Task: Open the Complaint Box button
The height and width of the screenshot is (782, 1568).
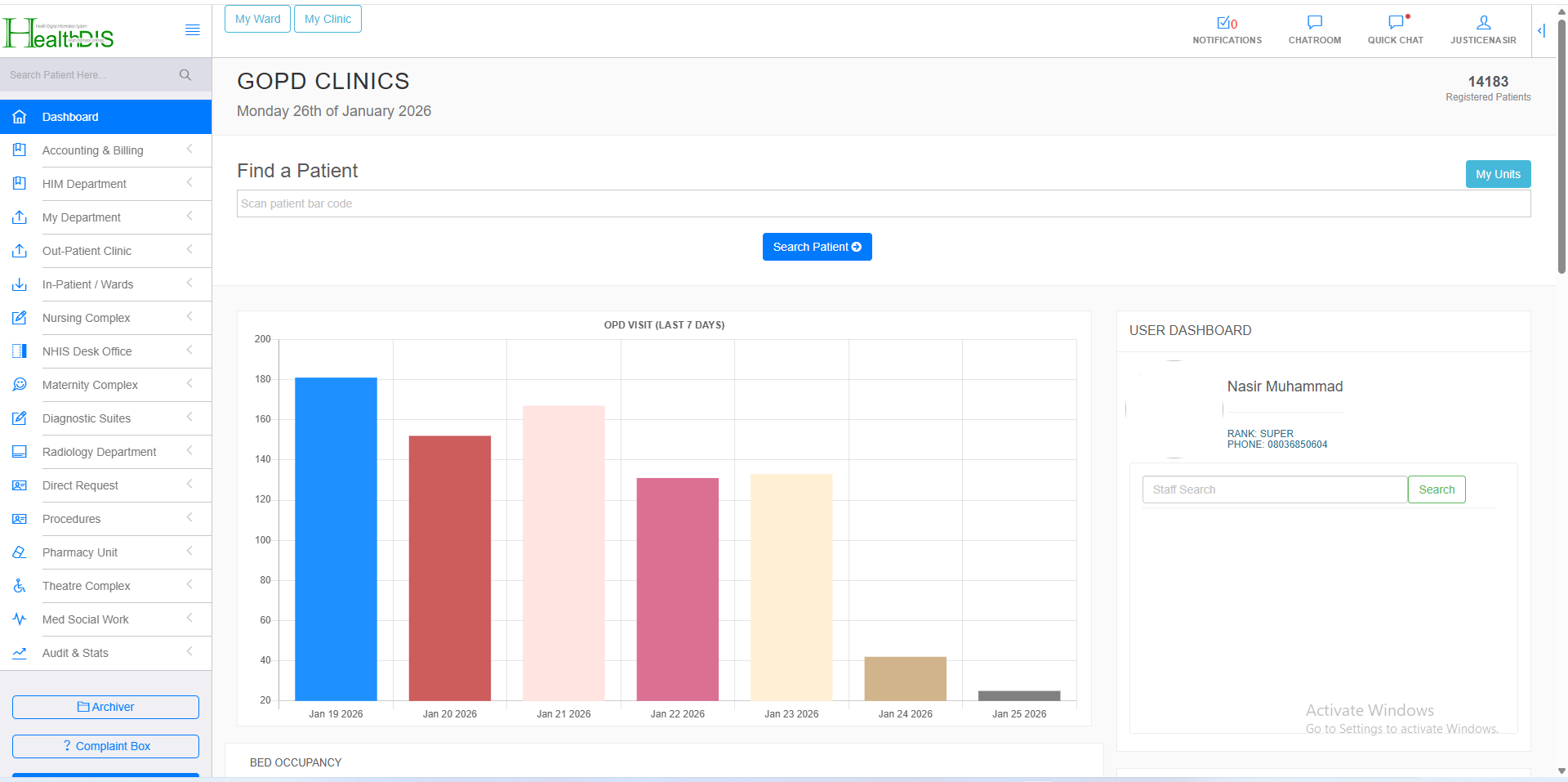Action: pyautogui.click(x=105, y=746)
